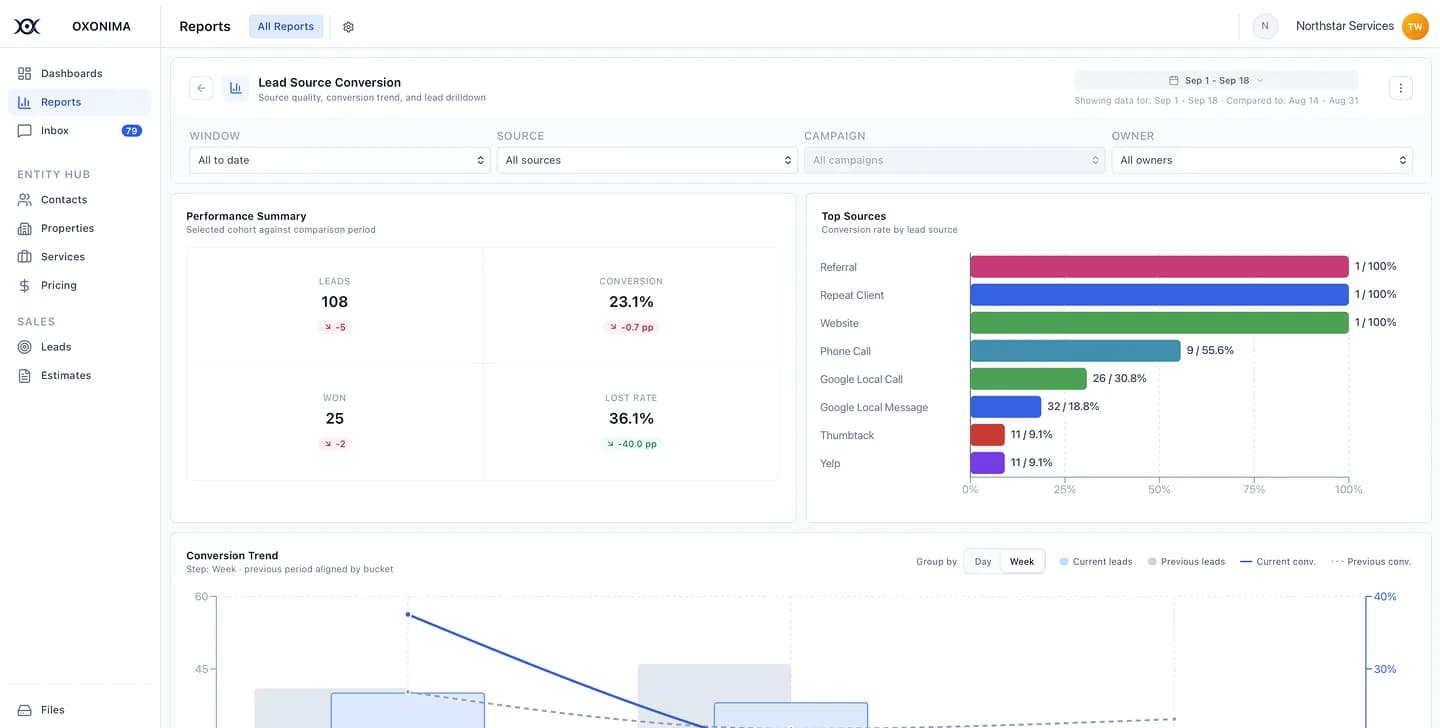
Task: Open the Inbox sidebar item
Action: pyautogui.click(x=80, y=130)
